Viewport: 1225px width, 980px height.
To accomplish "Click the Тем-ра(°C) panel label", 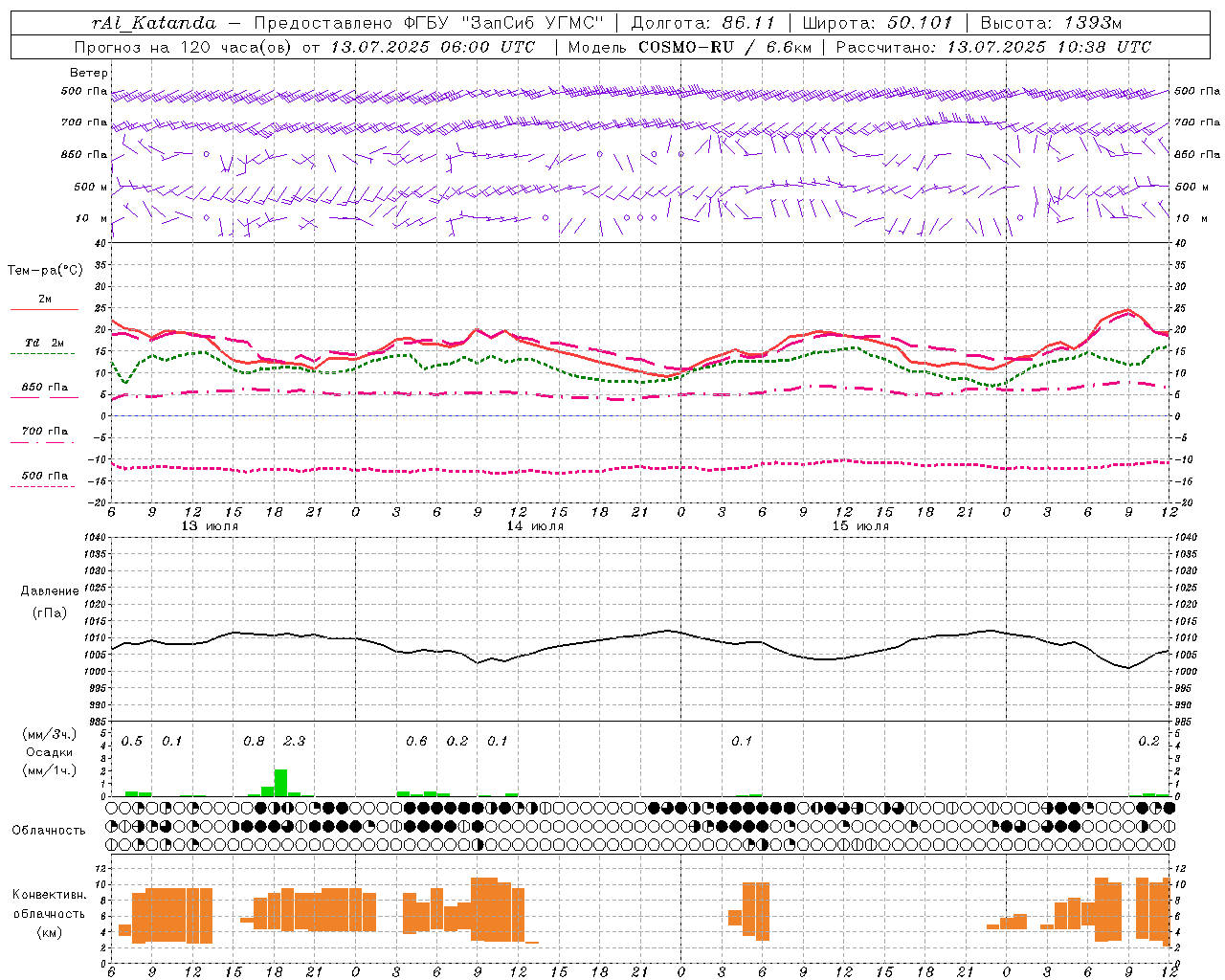I will tap(45, 271).
